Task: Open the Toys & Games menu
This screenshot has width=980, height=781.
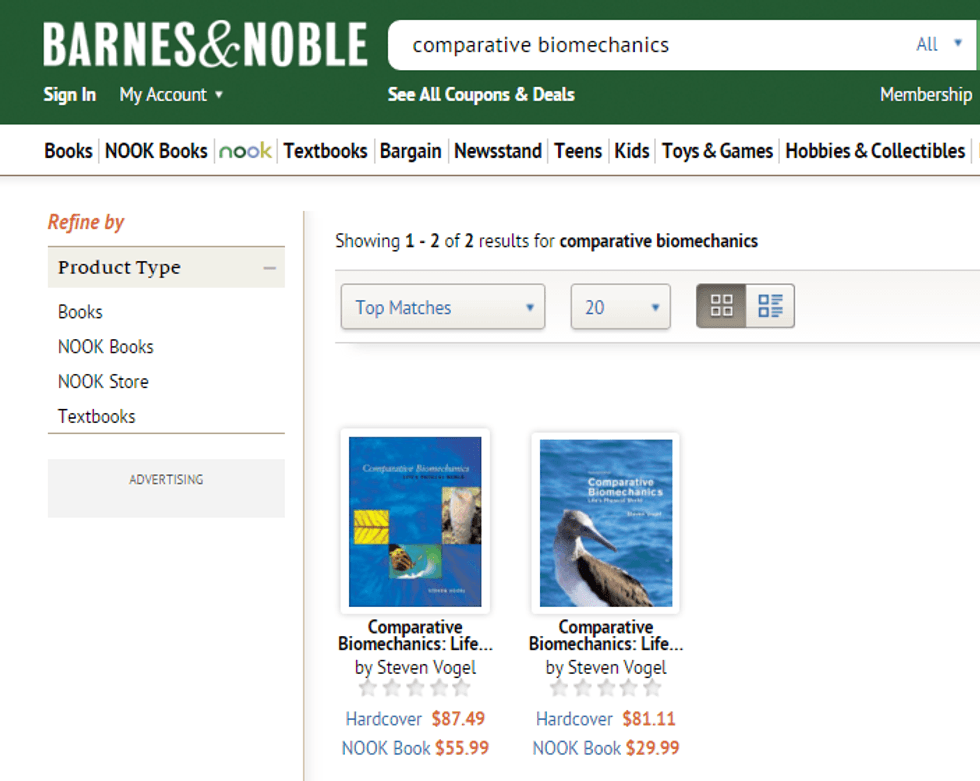Action: (717, 151)
